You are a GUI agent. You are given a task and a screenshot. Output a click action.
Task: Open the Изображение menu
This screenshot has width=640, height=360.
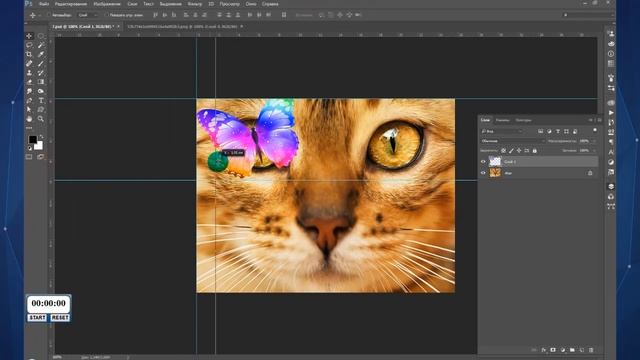pyautogui.click(x=107, y=4)
